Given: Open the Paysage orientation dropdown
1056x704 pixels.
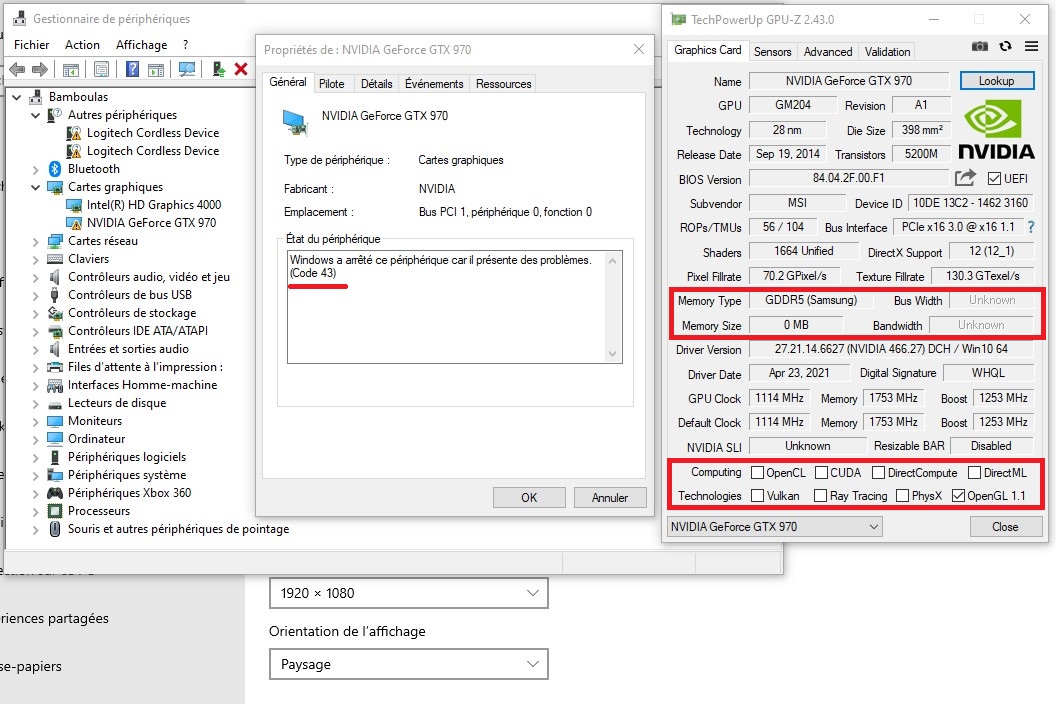Looking at the screenshot, I should click(409, 664).
